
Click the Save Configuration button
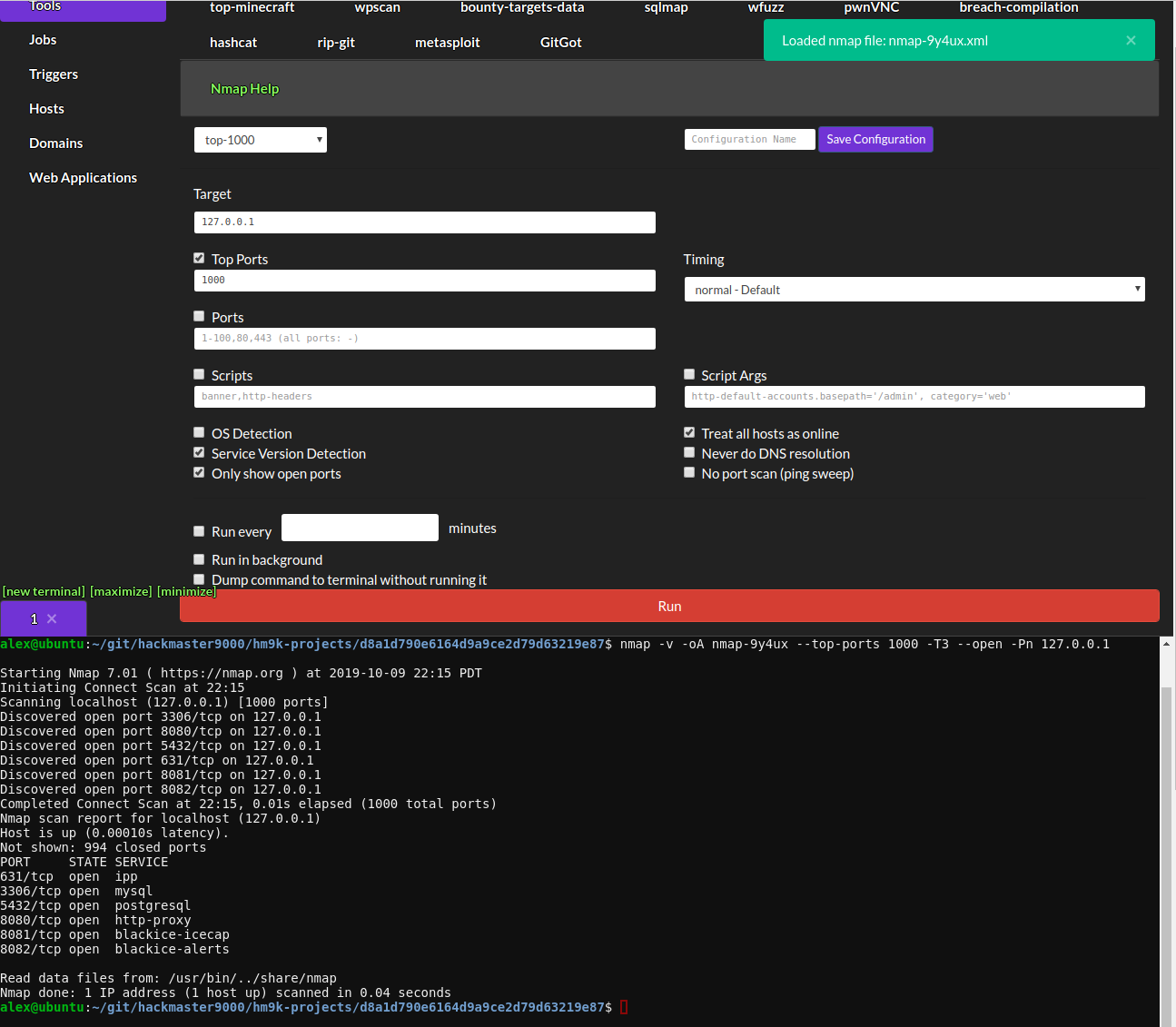(x=876, y=139)
